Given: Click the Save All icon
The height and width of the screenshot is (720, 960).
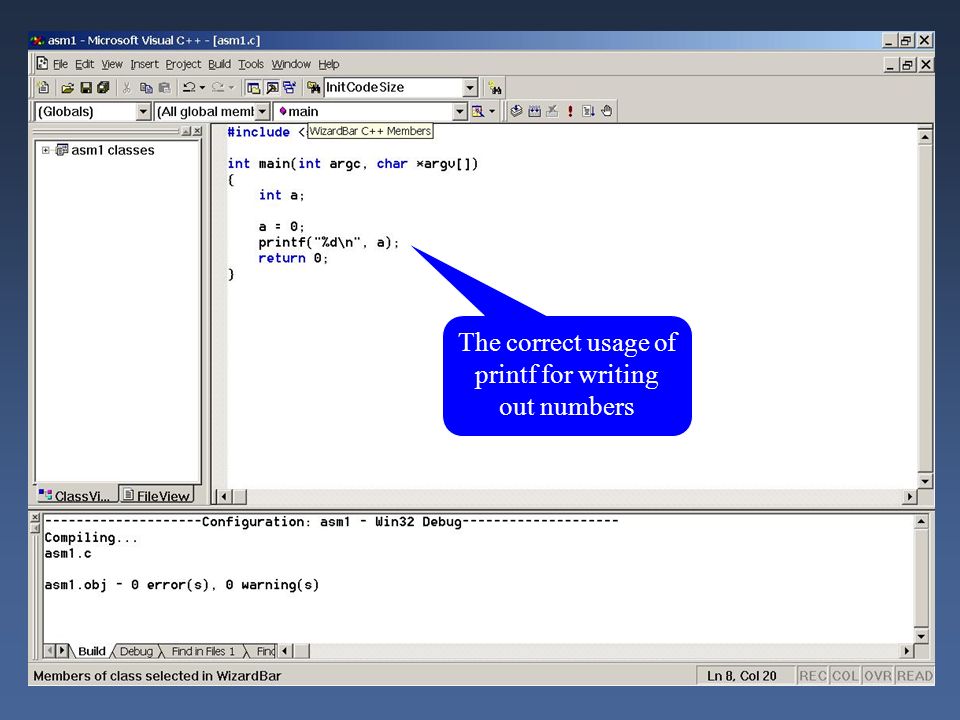Looking at the screenshot, I should pos(103,88).
